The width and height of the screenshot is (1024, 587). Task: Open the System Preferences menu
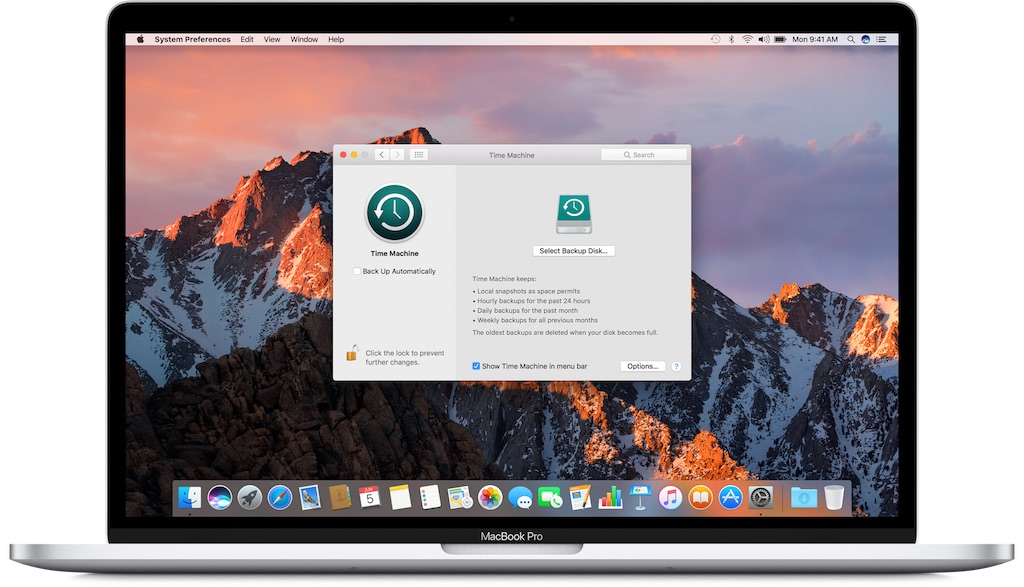(x=192, y=39)
